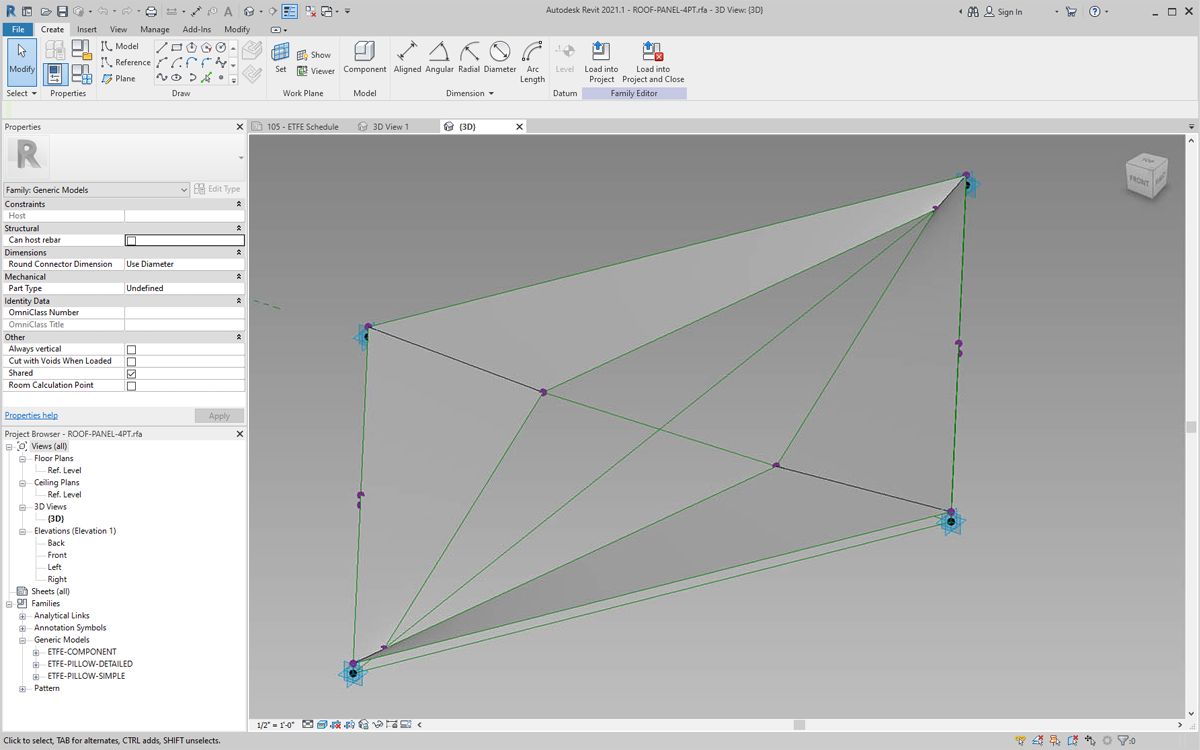Switch to the 3D View 1 tab
The height and width of the screenshot is (750, 1200).
coord(390,127)
